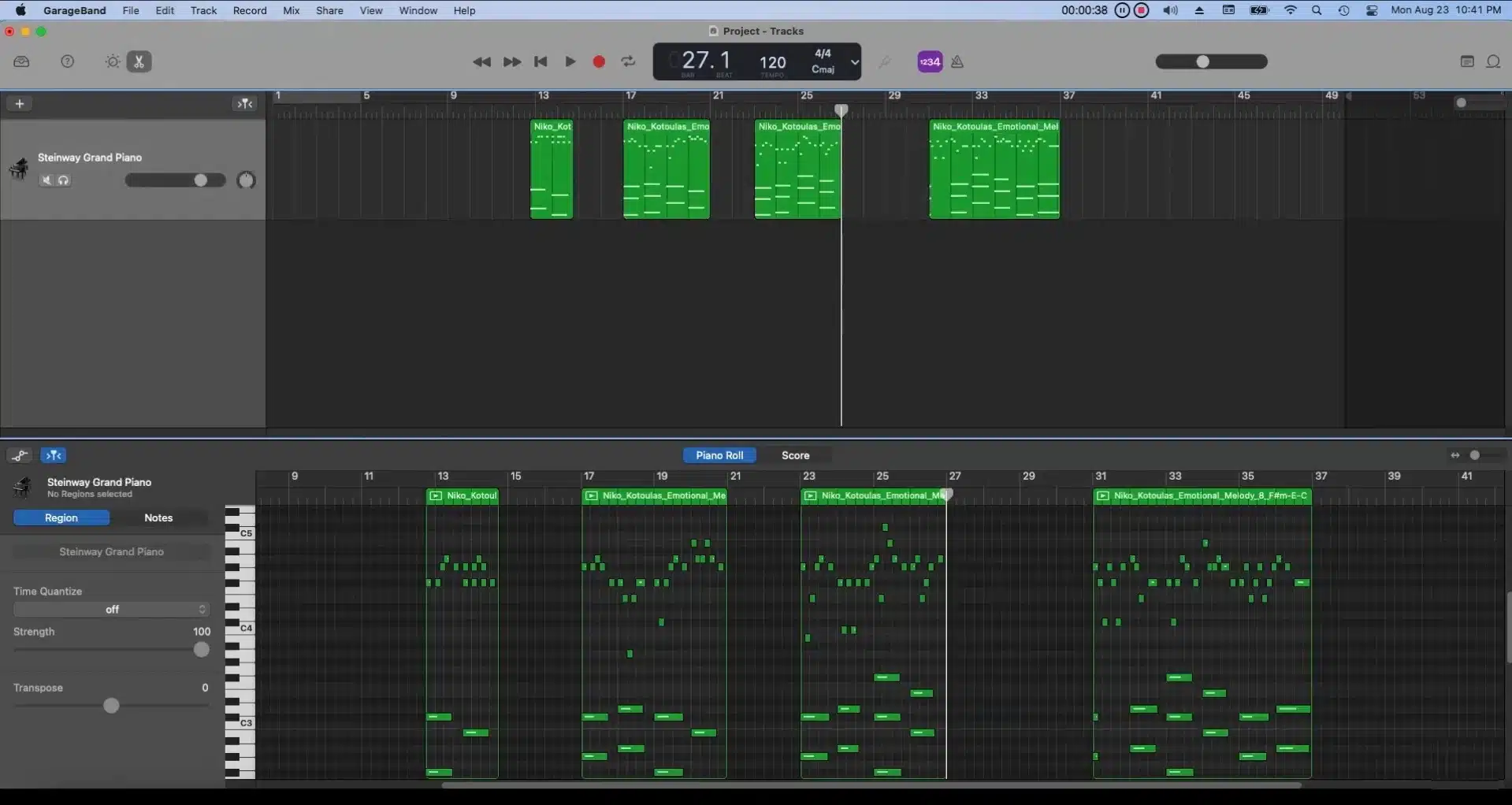The height and width of the screenshot is (805, 1512).
Task: Toggle Smart Controls dial icon
Action: pos(113,61)
